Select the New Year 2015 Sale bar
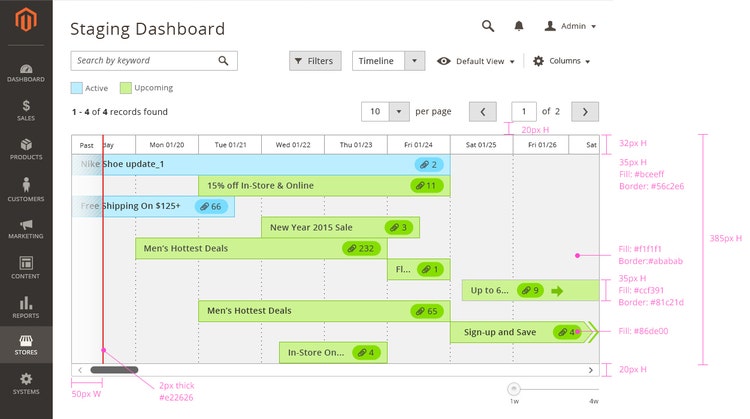 click(340, 228)
